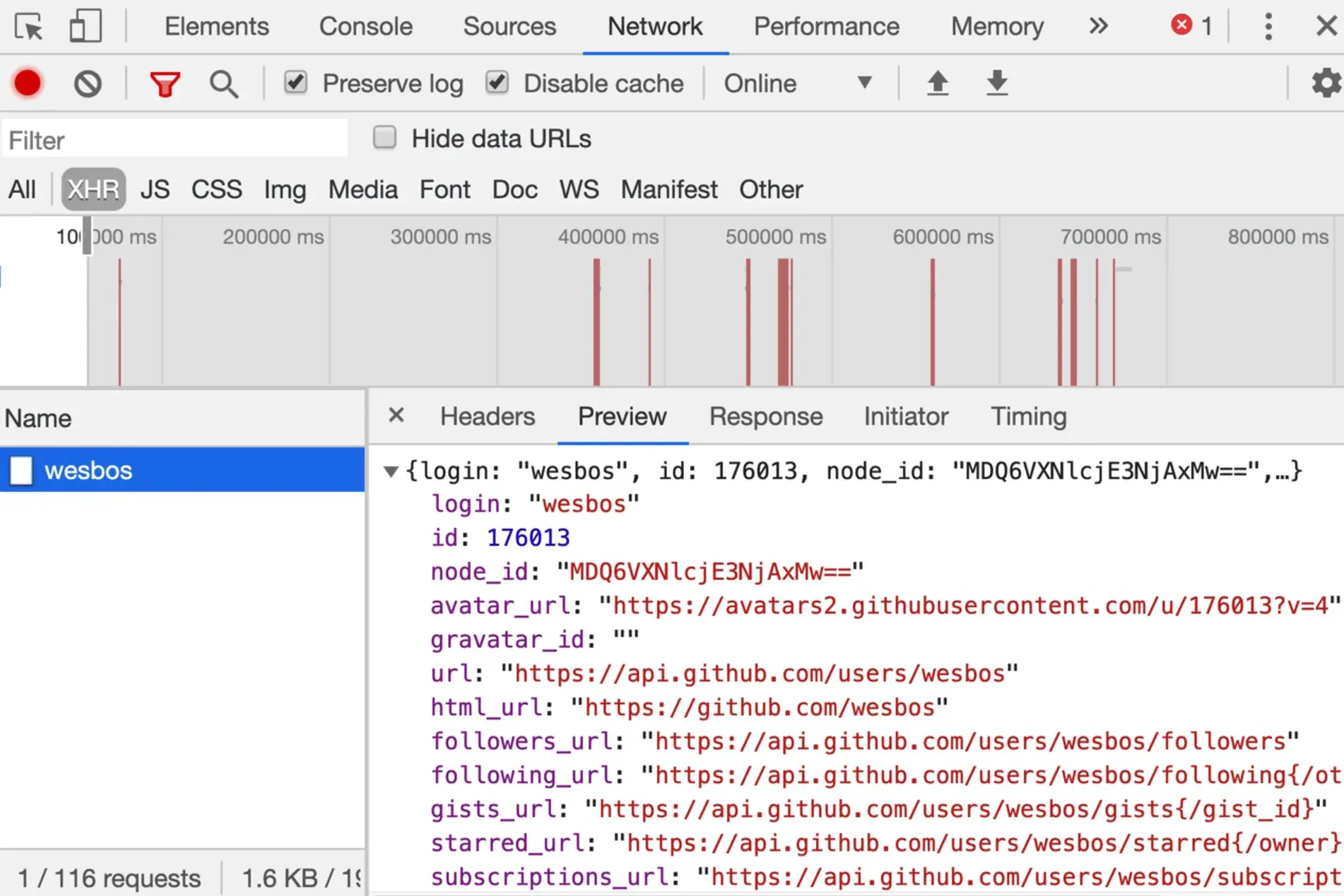The height and width of the screenshot is (896, 1344).
Task: Uncheck the Disable cache checkbox
Action: 497,83
